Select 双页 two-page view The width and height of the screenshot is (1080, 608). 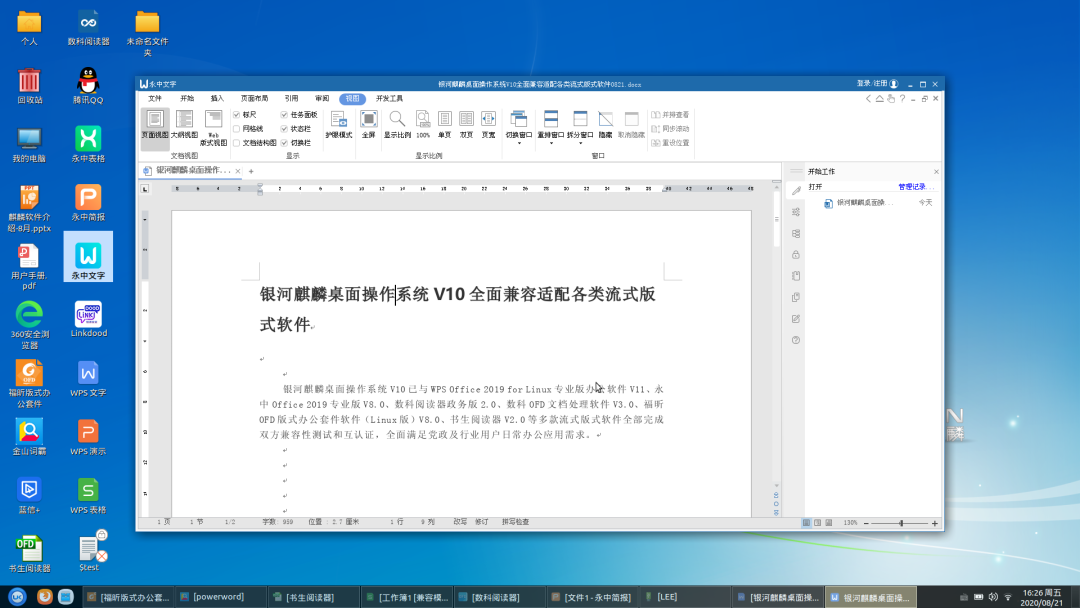(466, 124)
